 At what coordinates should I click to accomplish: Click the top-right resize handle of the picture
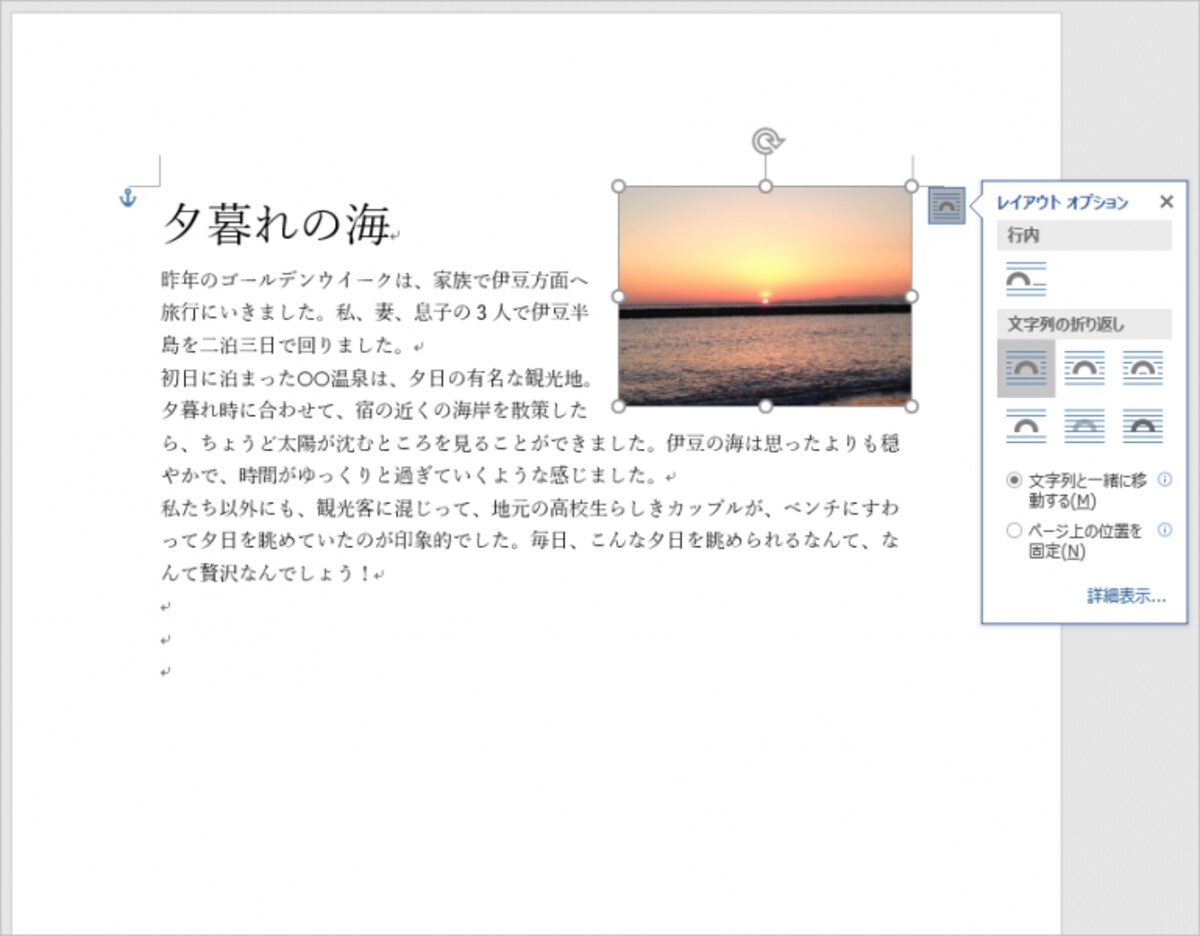point(911,186)
